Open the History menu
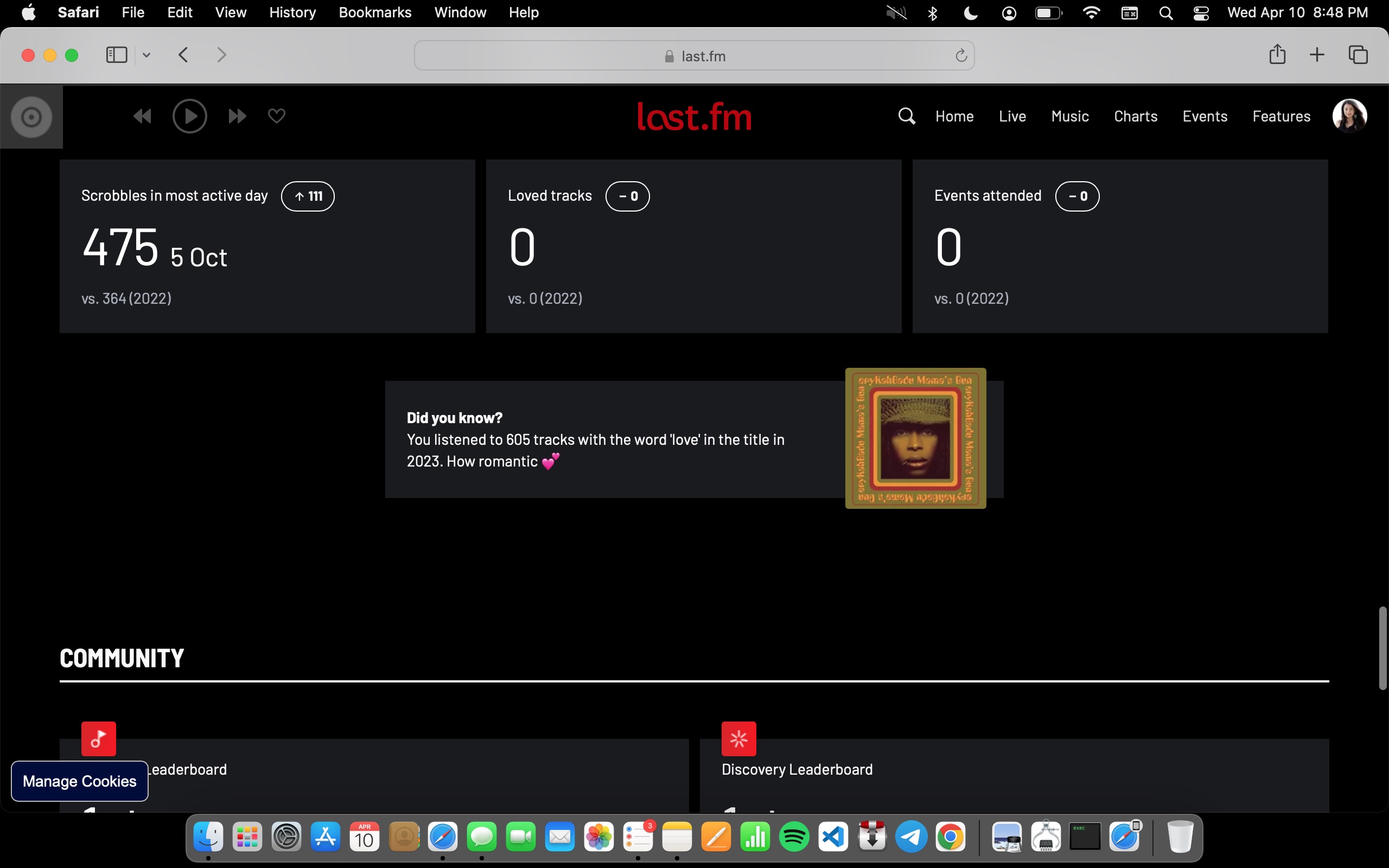The image size is (1389, 868). tap(293, 12)
